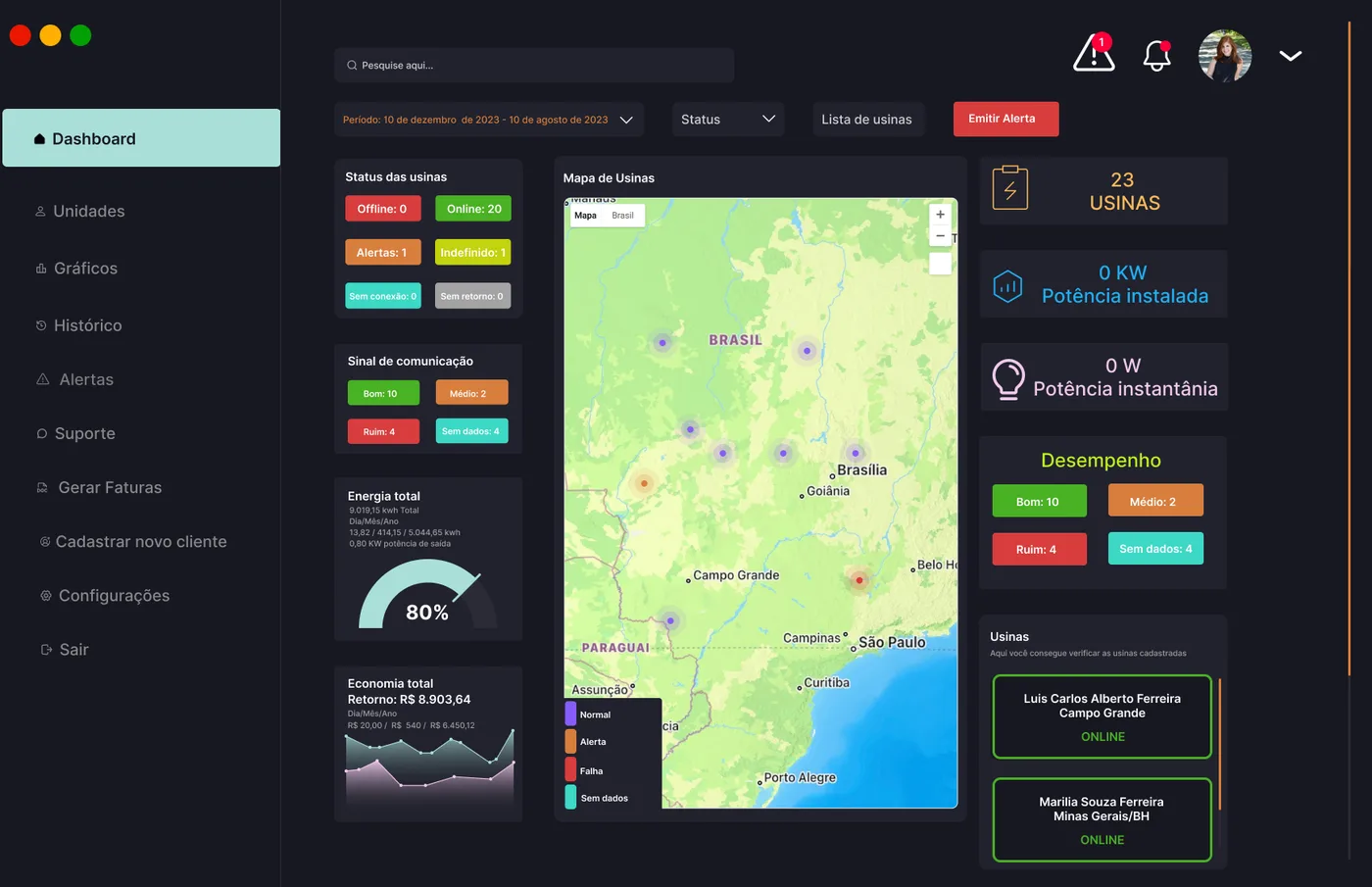Click the Online: 20 status badge
Image resolution: width=1372 pixels, height=887 pixels.
[473, 209]
